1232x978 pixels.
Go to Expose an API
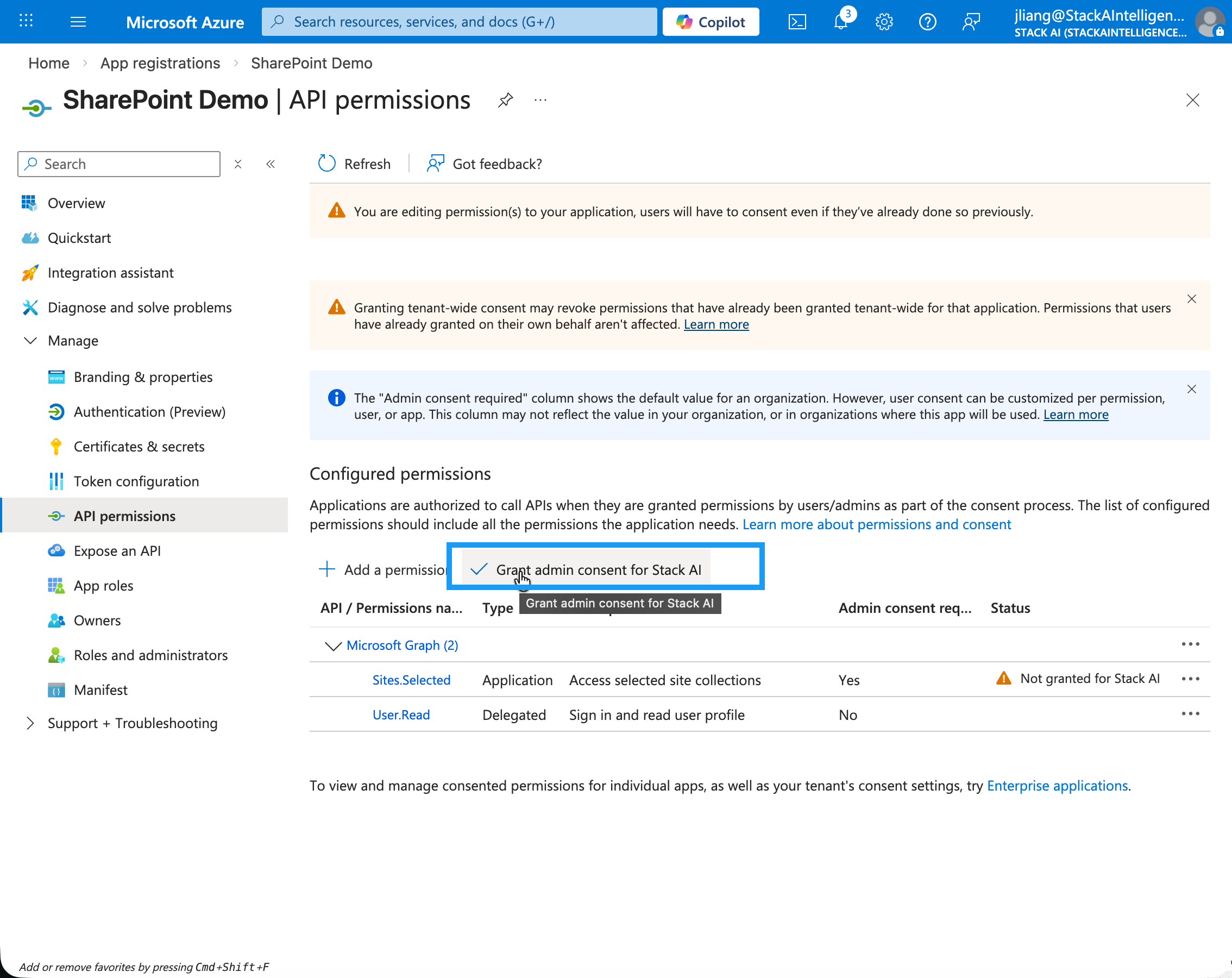[x=117, y=550]
